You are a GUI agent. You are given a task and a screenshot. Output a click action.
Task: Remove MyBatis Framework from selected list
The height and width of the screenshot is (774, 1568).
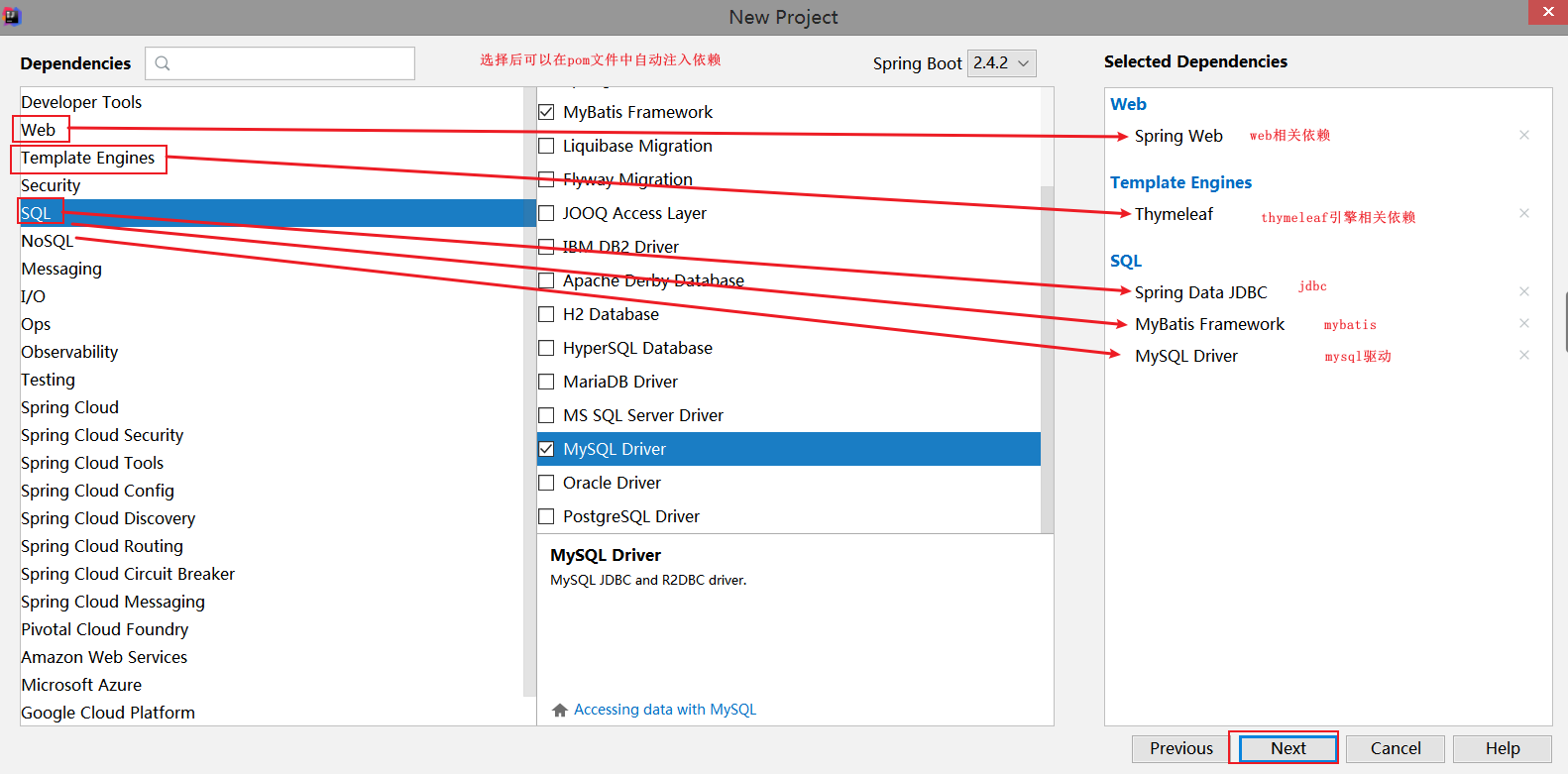tap(1524, 323)
